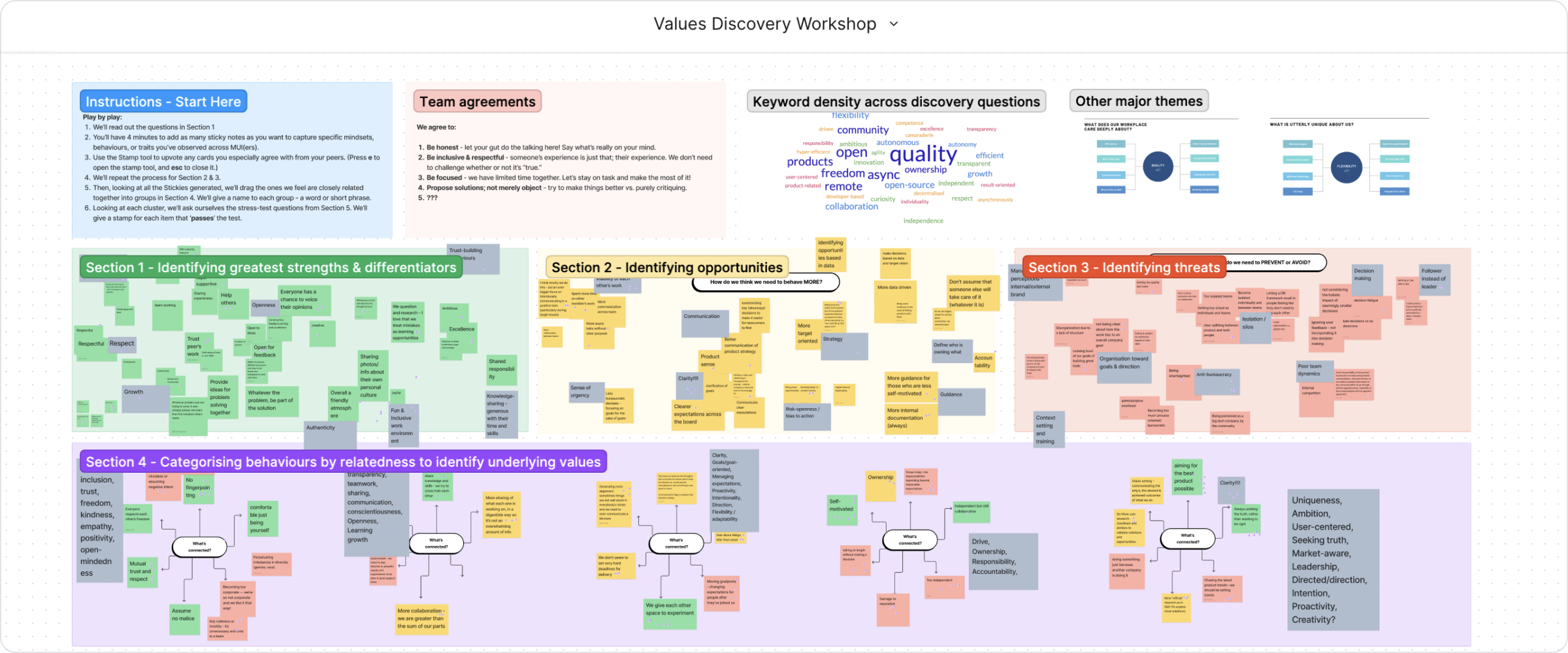
Task: Open the Values Discovery Workshop title dropdown
Action: (x=894, y=24)
